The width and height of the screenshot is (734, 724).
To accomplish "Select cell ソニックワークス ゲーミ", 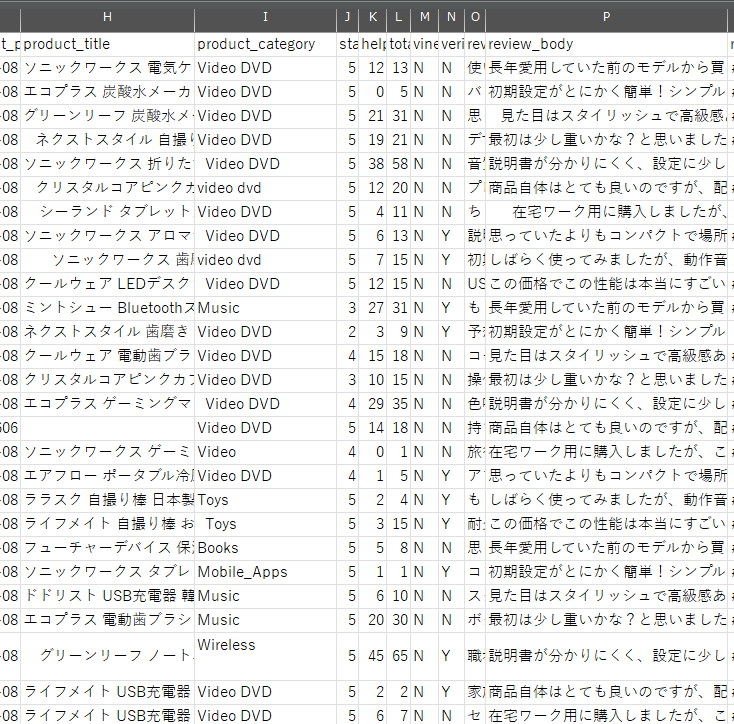I will [107, 452].
